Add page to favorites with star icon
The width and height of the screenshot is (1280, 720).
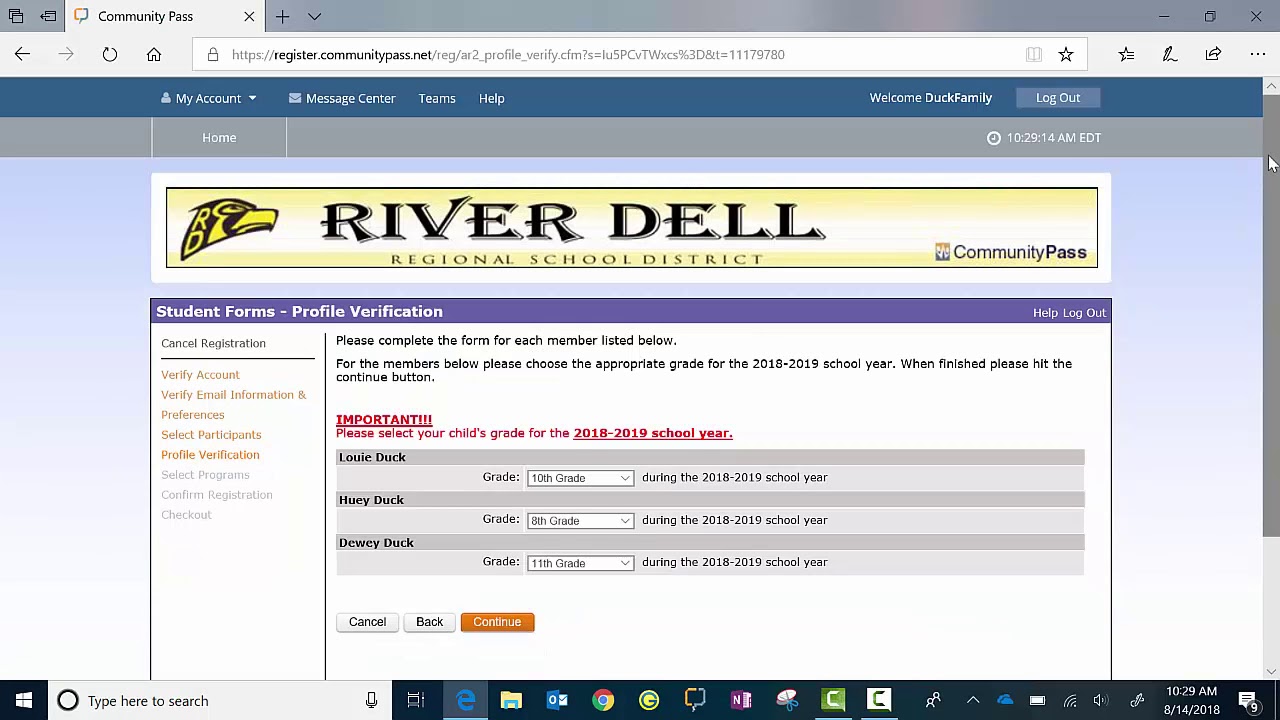[1066, 55]
